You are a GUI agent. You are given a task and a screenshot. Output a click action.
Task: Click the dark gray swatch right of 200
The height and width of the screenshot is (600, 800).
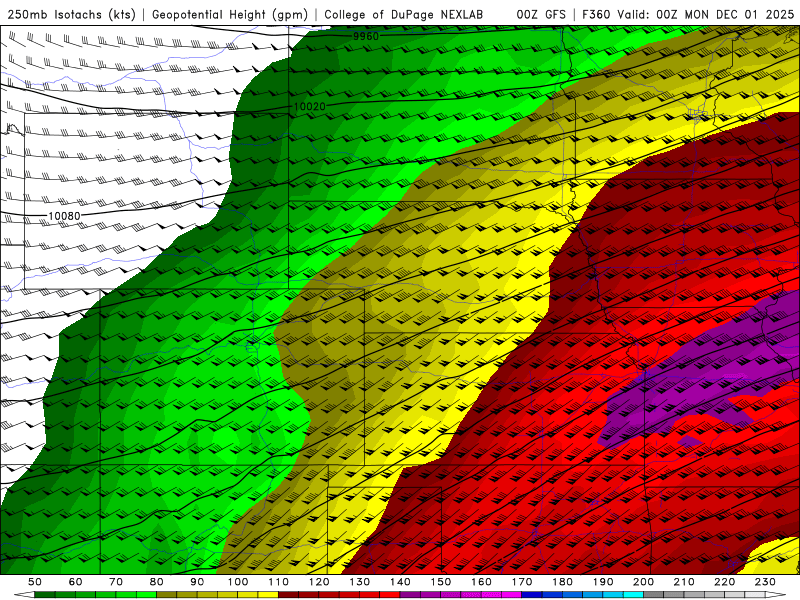coord(653,594)
